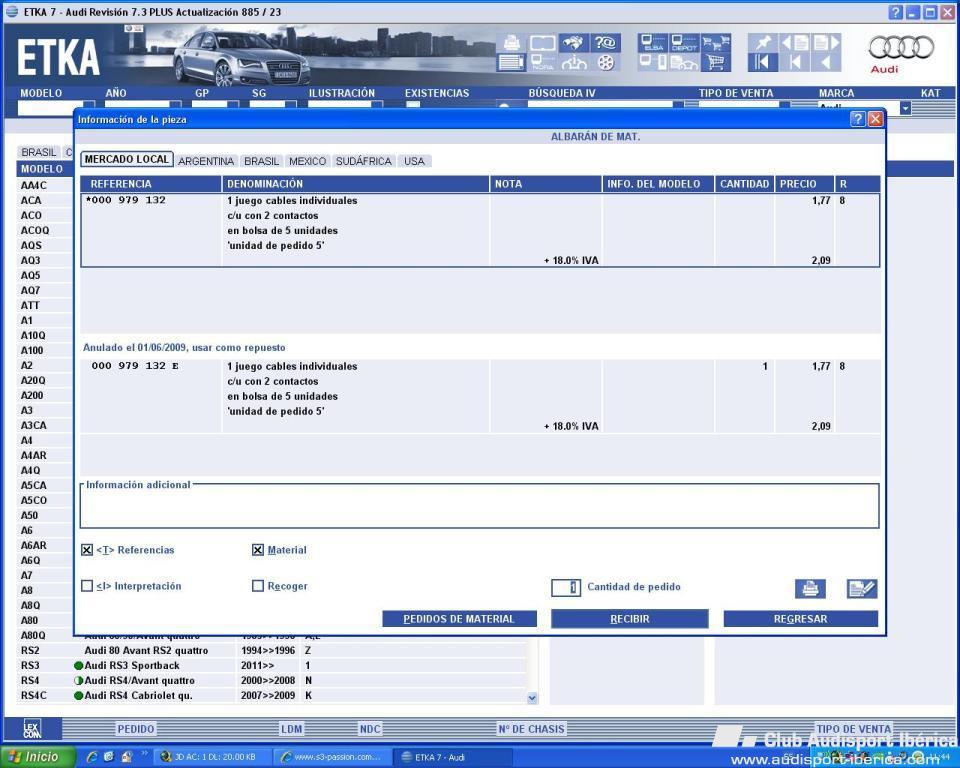Screen dimensions: 960x768
Task: Close the Información de la pieza dialog
Action: pyautogui.click(x=876, y=119)
